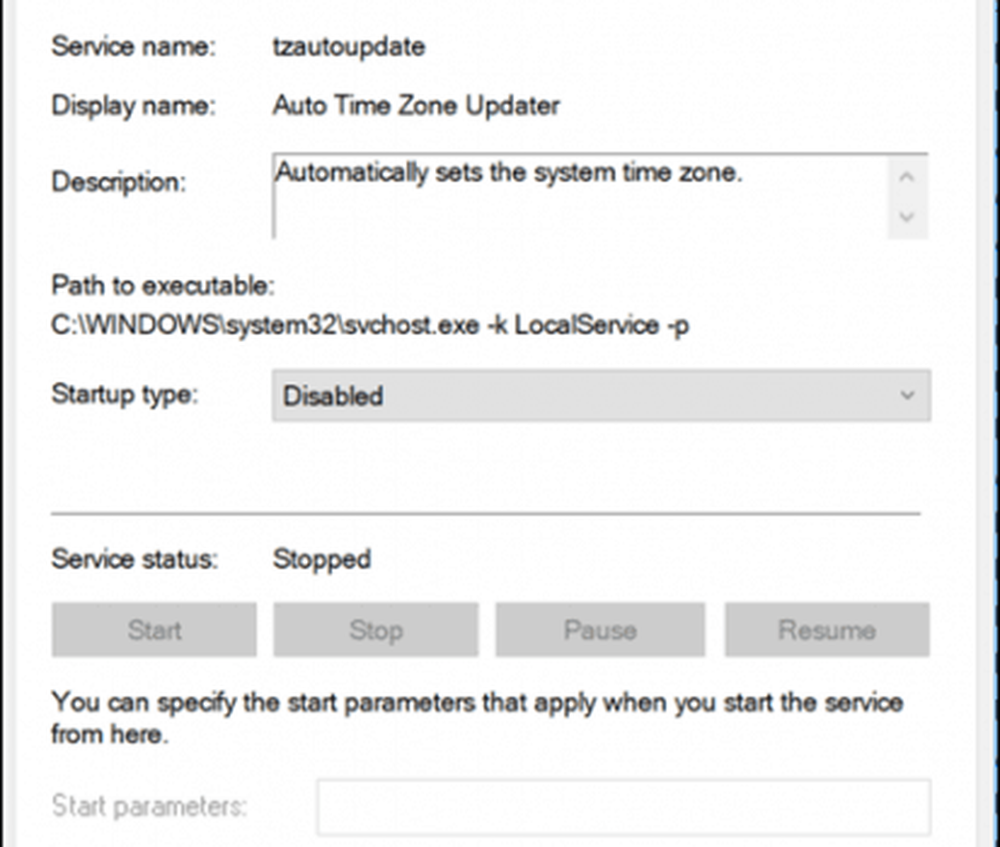Open the Startup type dropdown showing Disabled
1000x847 pixels.
[600, 395]
